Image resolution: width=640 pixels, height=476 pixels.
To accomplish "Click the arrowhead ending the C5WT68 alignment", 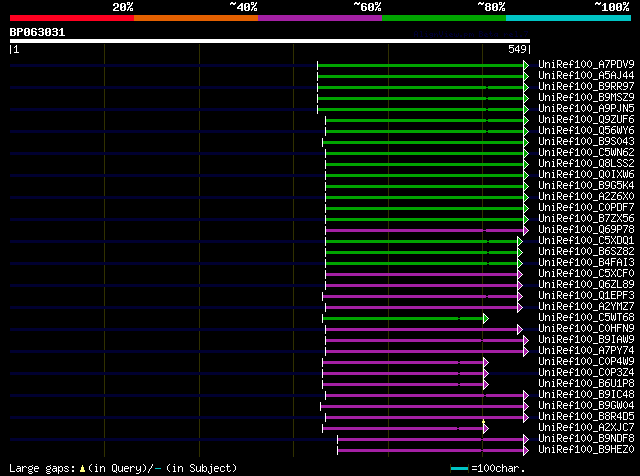I will [x=486, y=318].
